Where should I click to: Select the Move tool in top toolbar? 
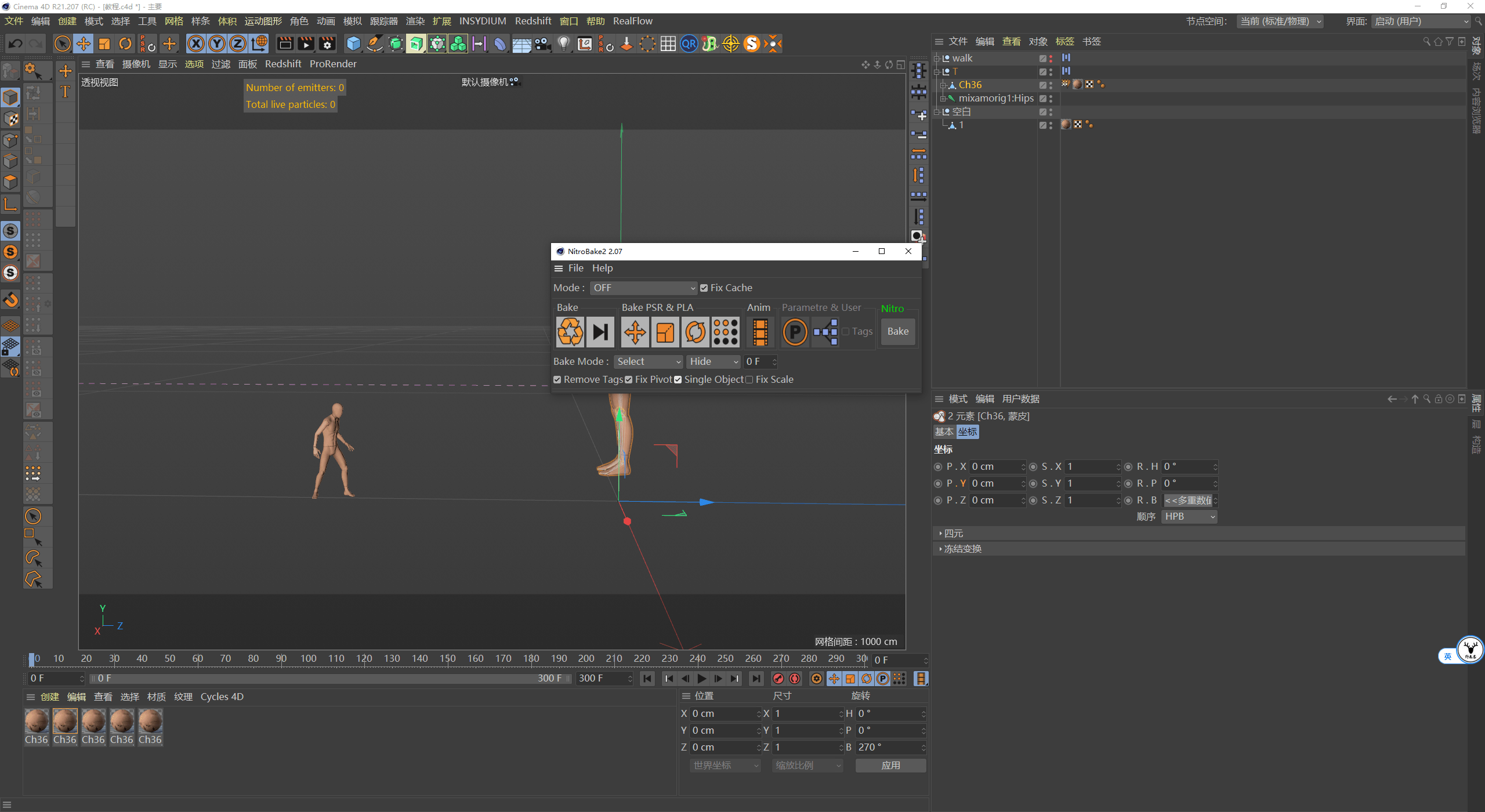[x=84, y=43]
